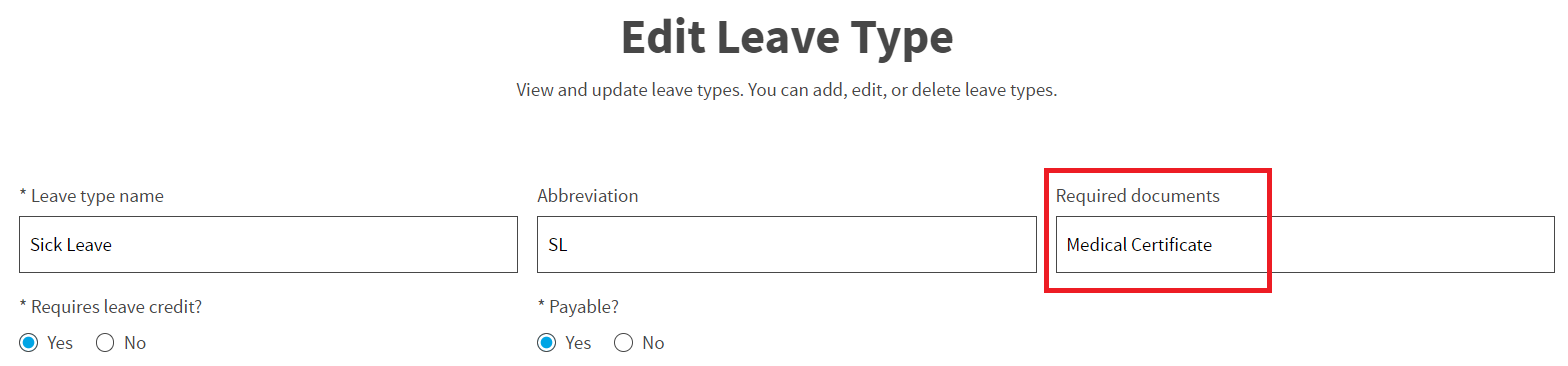Choose No radio for Requires leave credit
The width and height of the screenshot is (1568, 366).
click(x=105, y=343)
